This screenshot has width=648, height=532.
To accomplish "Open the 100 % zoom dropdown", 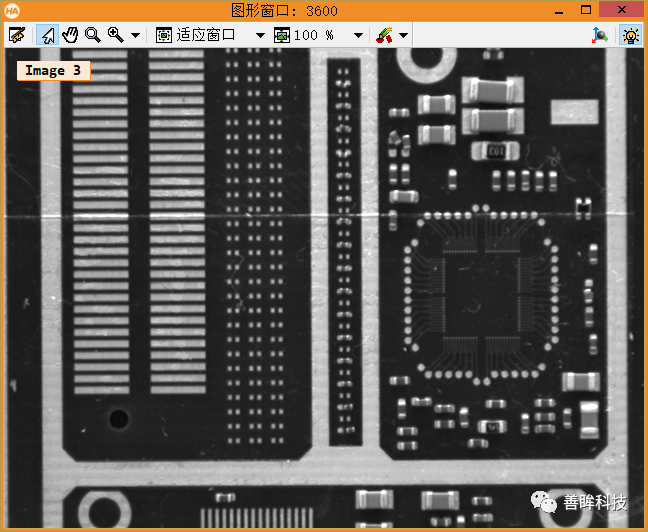I will (358, 36).
